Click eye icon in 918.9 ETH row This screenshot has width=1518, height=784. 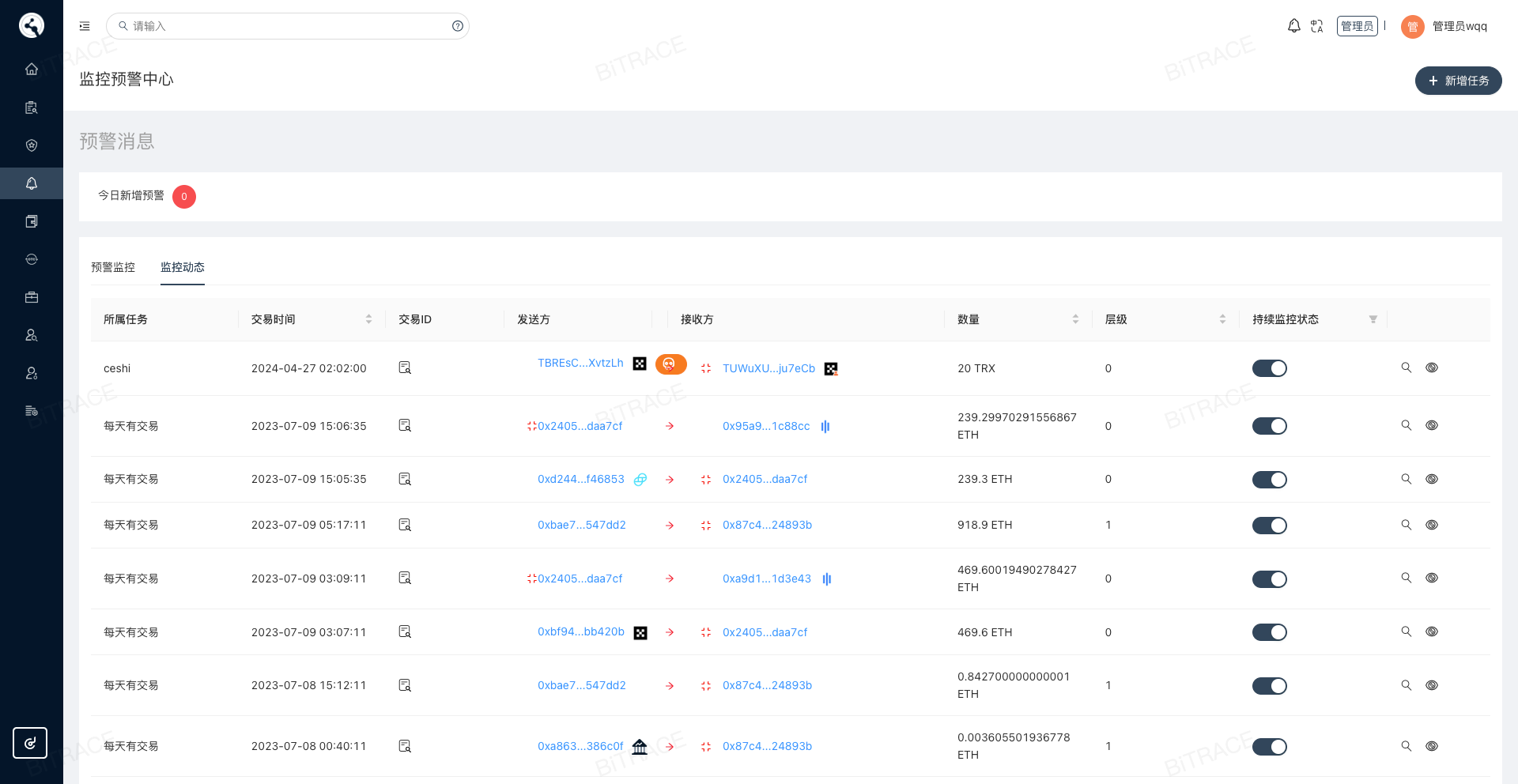click(x=1432, y=525)
